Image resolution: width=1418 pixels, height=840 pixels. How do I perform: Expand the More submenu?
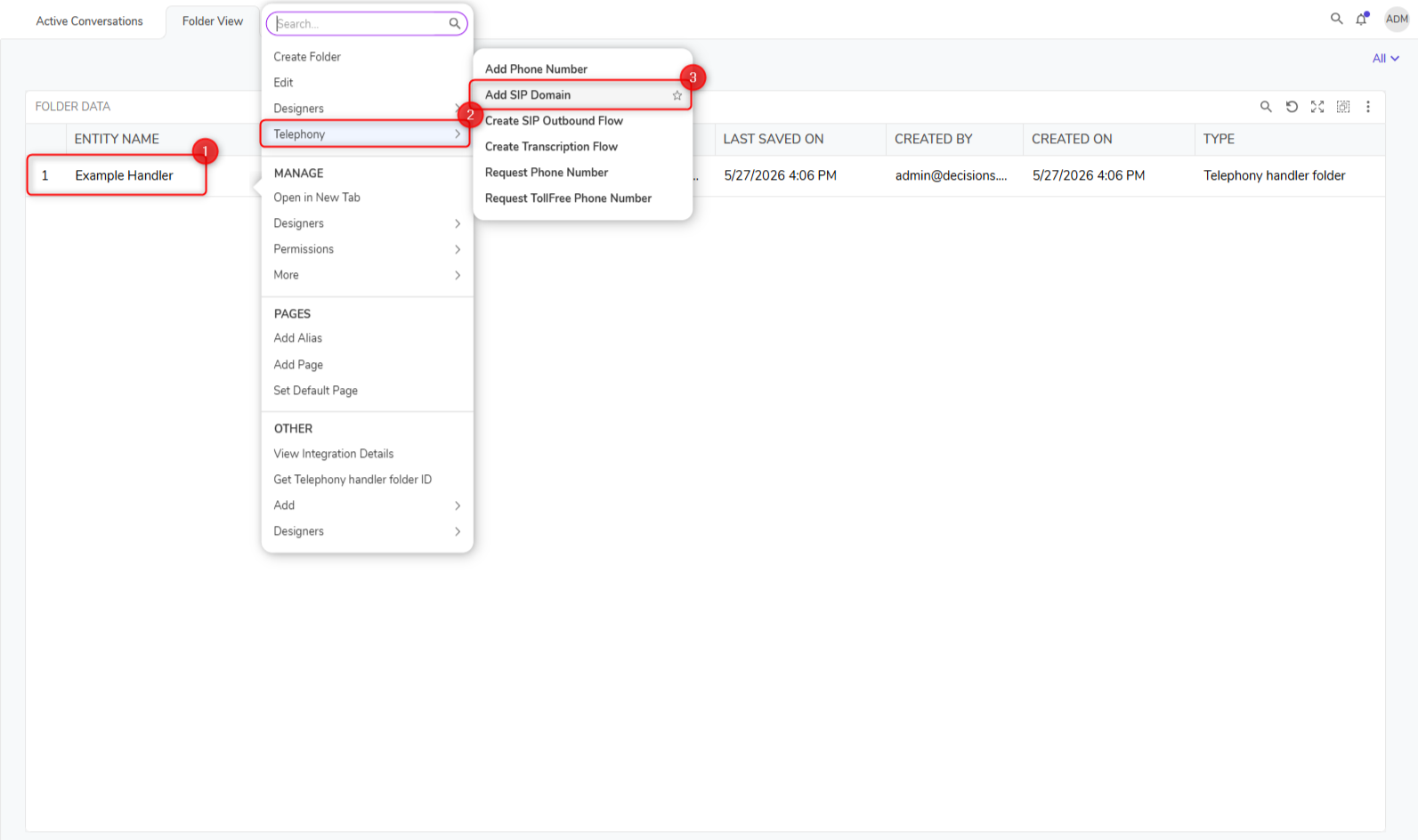[367, 275]
